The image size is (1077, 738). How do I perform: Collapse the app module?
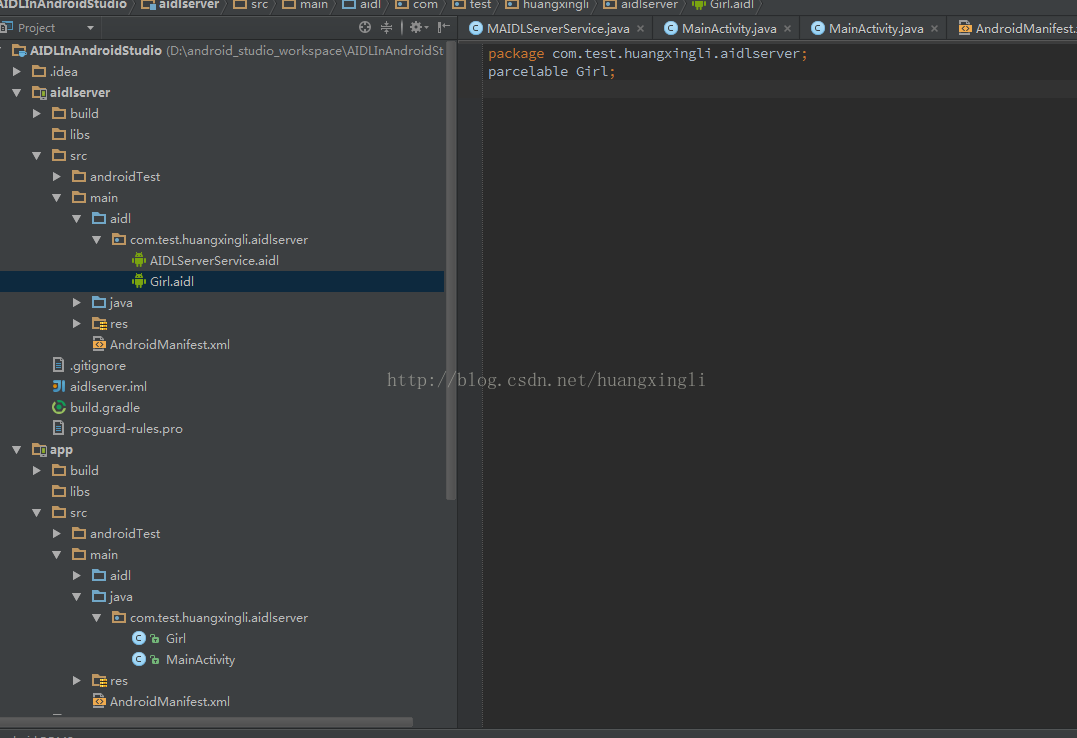17,449
